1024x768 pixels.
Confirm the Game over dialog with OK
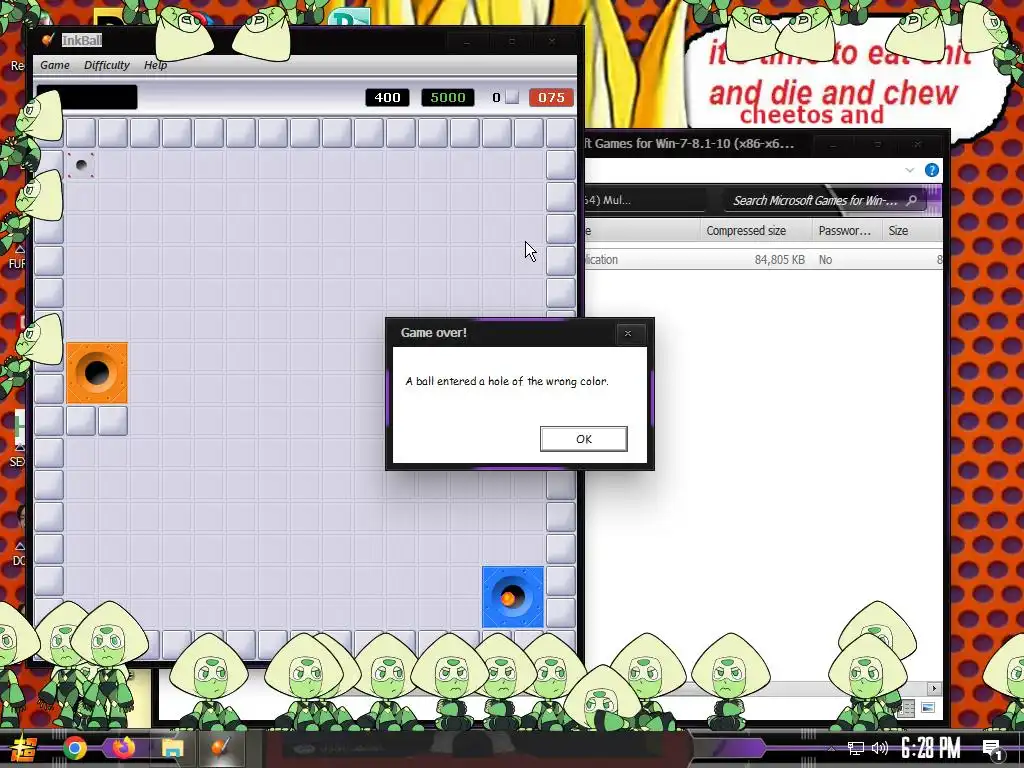point(583,439)
